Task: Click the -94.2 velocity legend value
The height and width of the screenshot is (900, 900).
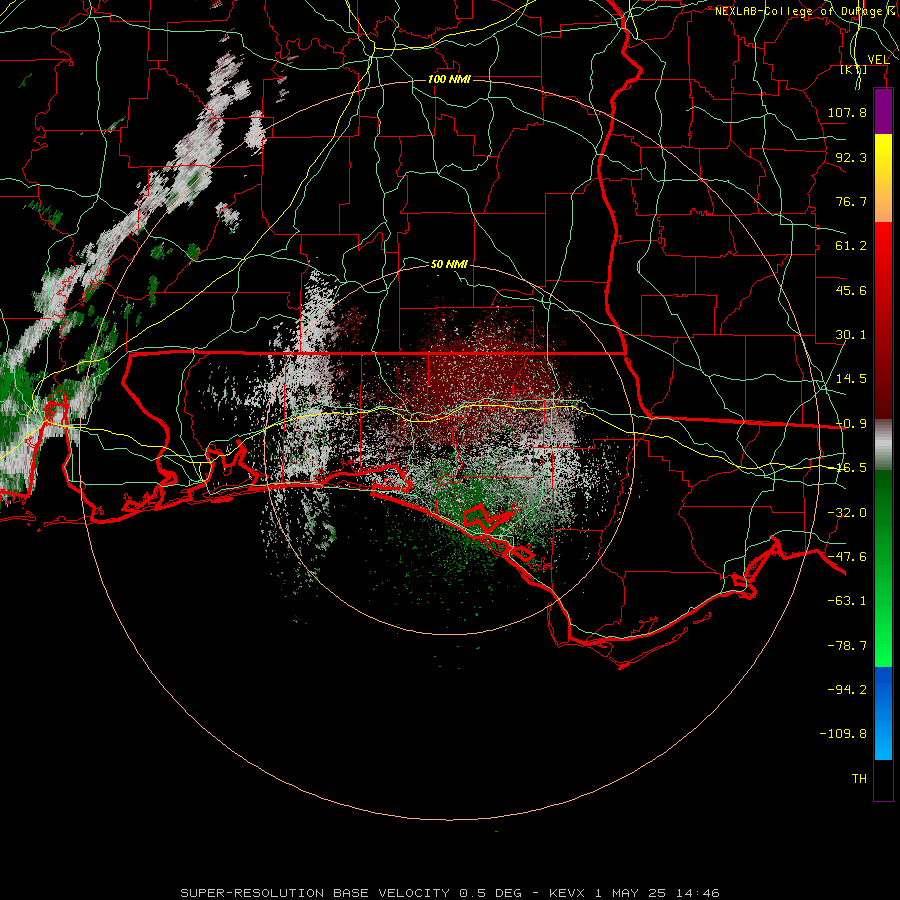Action: coord(847,690)
